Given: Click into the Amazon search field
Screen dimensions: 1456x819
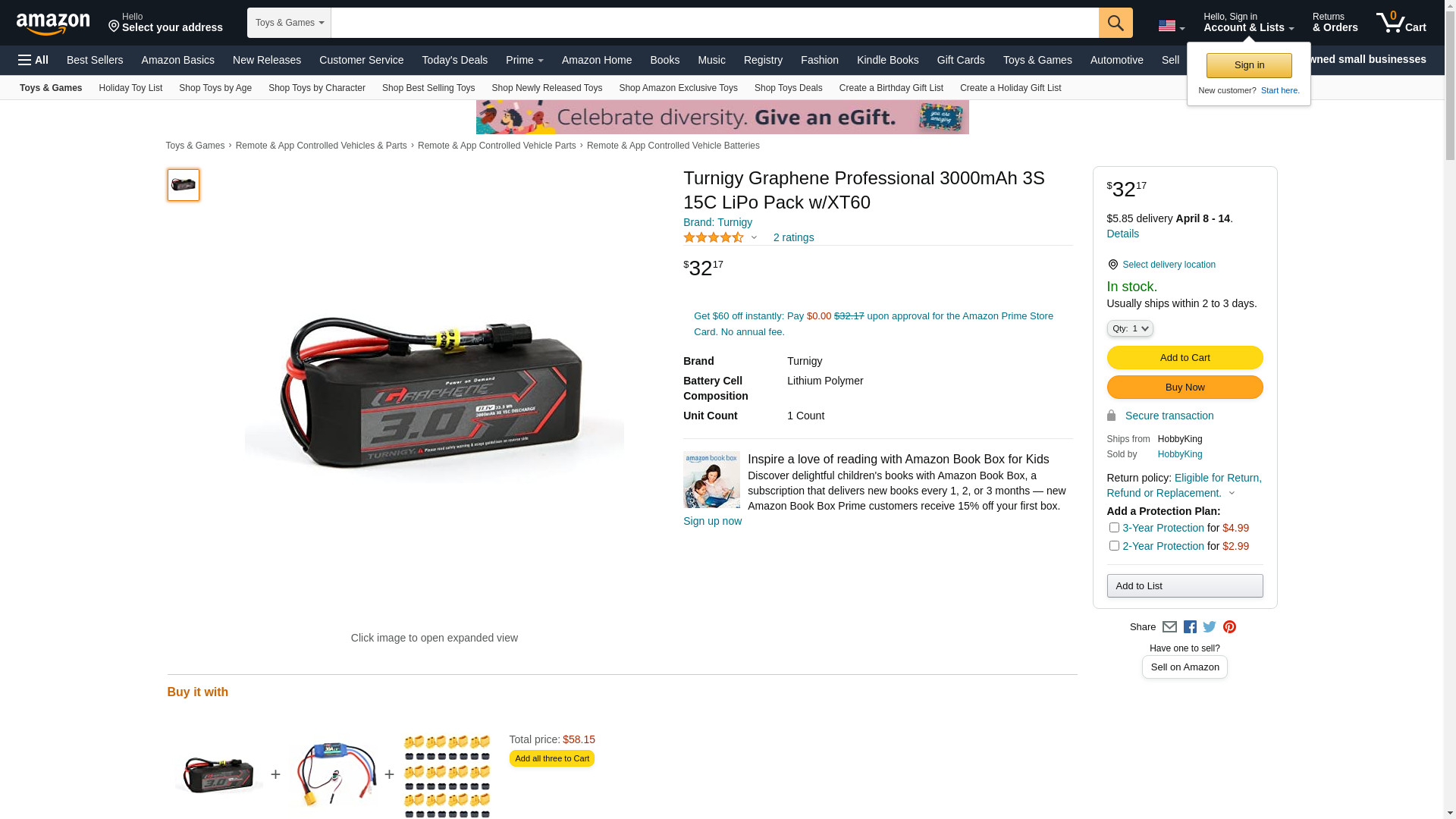Looking at the screenshot, I should click(714, 23).
